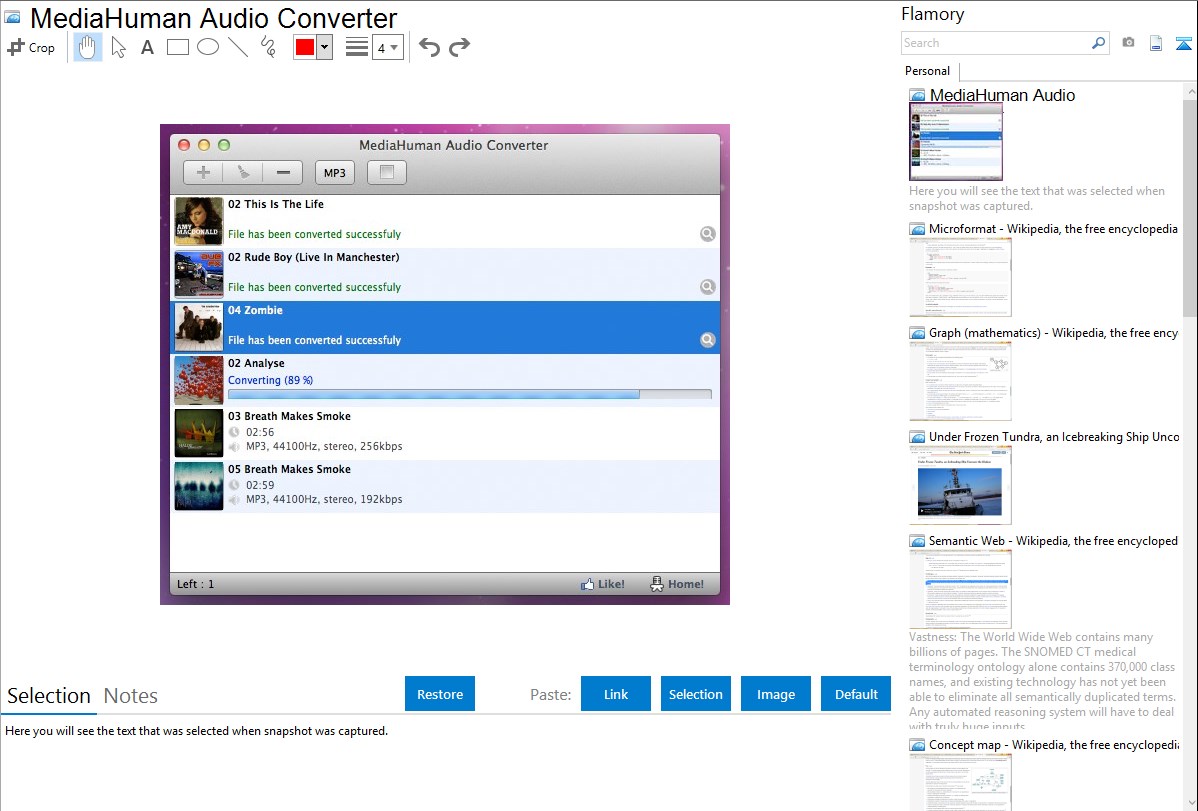This screenshot has width=1198, height=811.
Task: Click the broom clear-list button in MediaHuman
Action: [243, 173]
